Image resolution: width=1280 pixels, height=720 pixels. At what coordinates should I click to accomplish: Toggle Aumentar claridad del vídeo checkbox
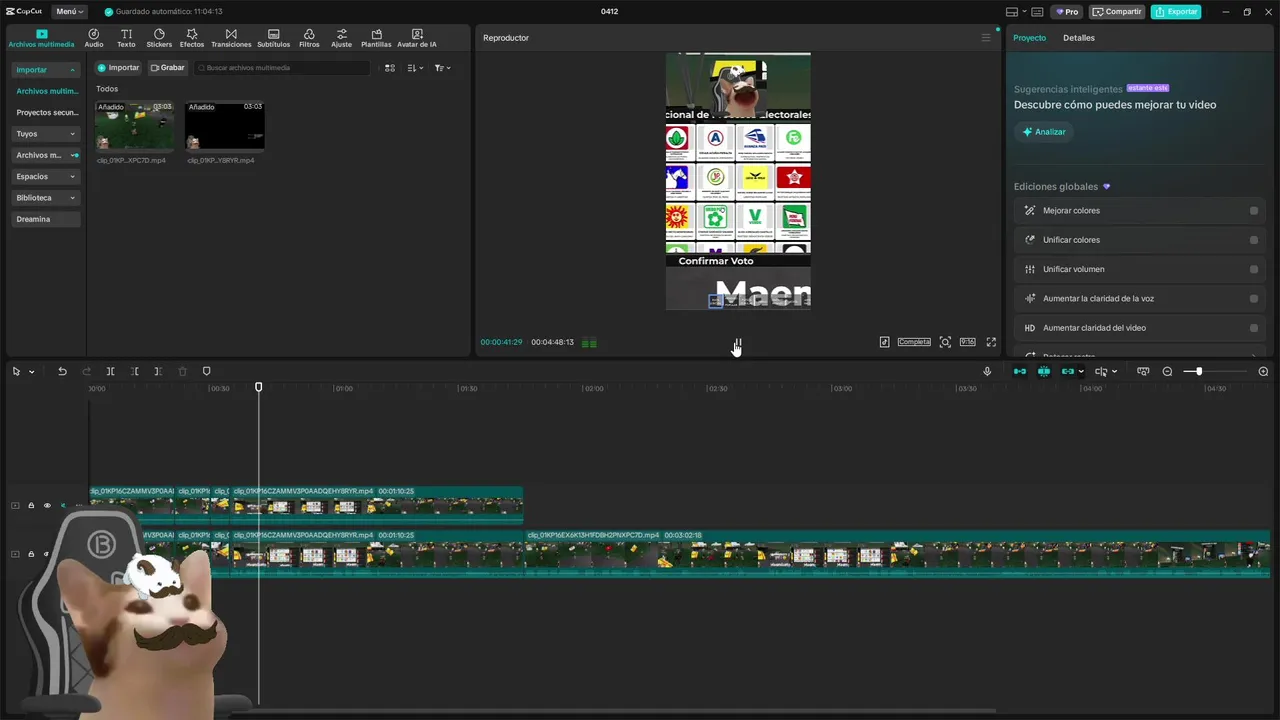click(x=1254, y=328)
